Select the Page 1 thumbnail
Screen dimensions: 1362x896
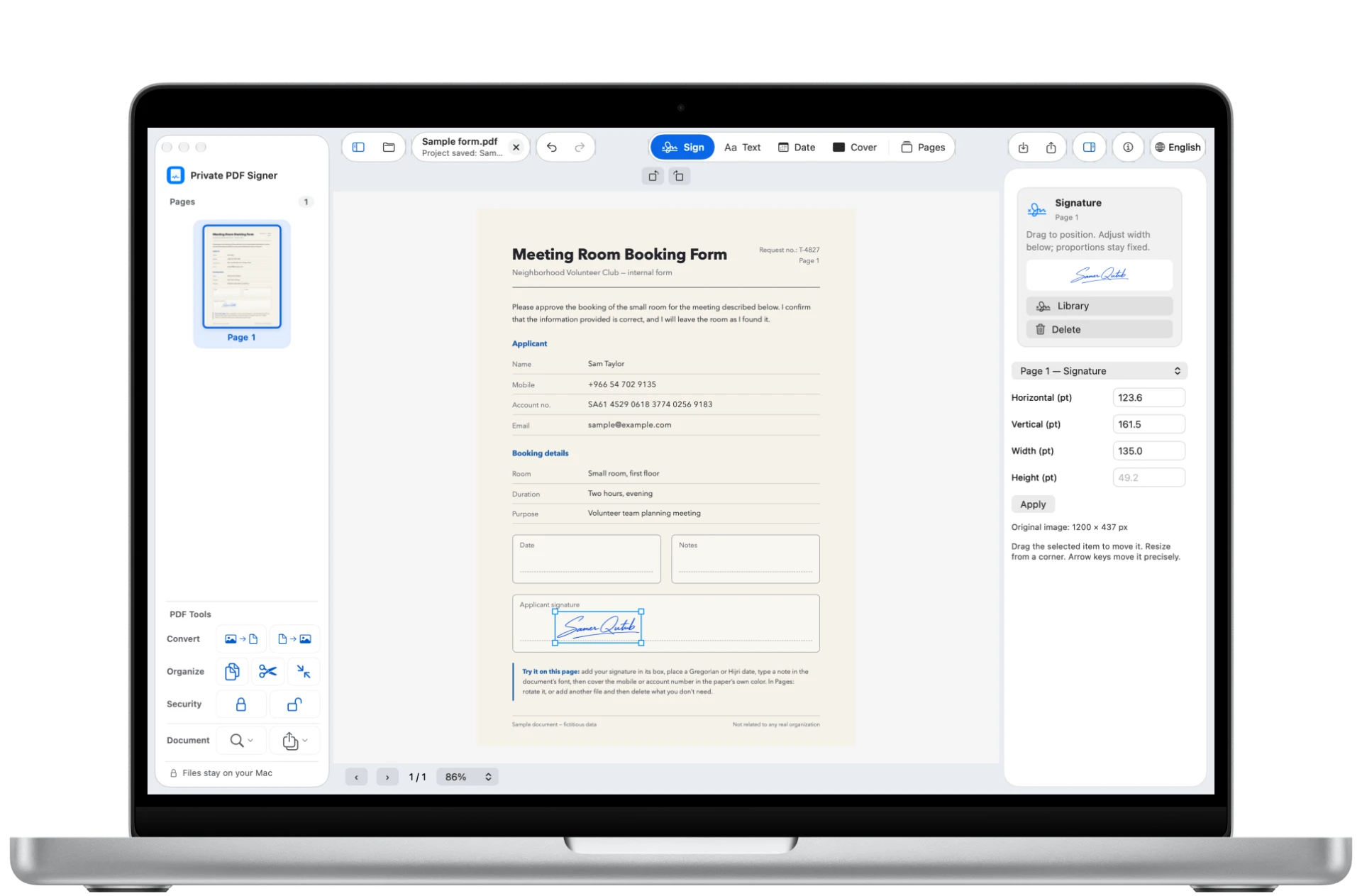242,283
